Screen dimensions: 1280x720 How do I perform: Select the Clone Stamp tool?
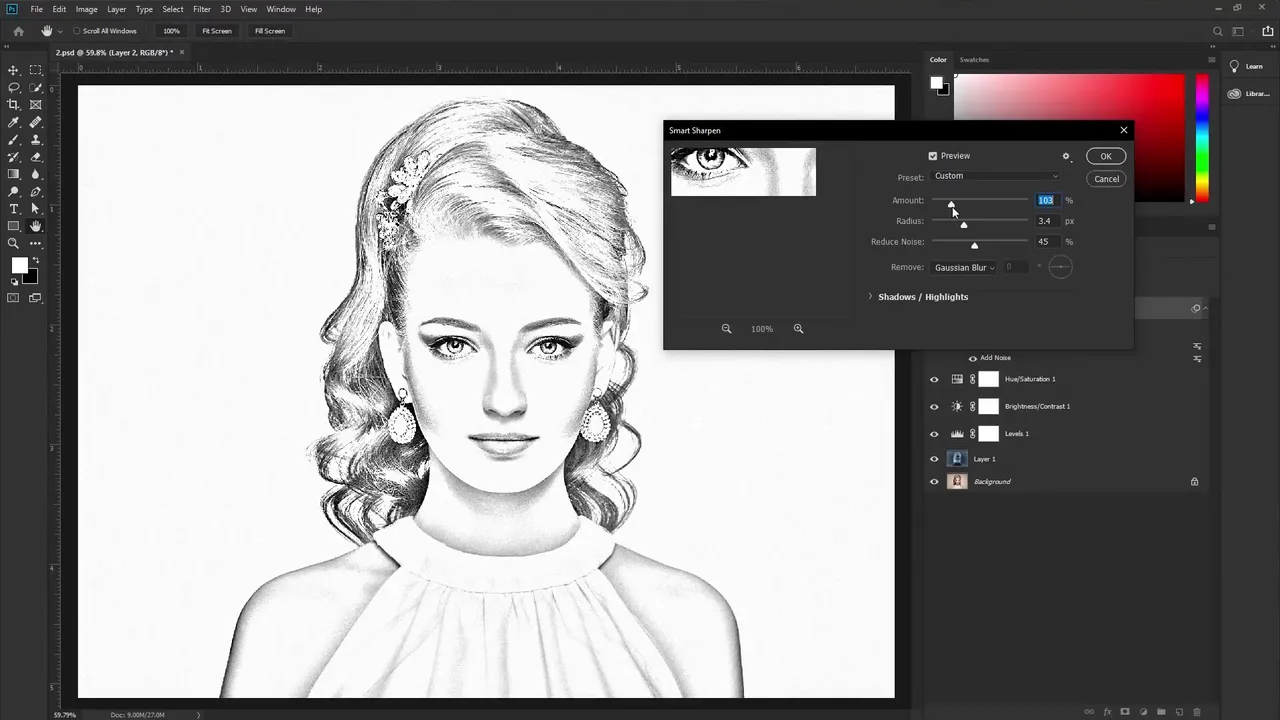click(x=36, y=139)
